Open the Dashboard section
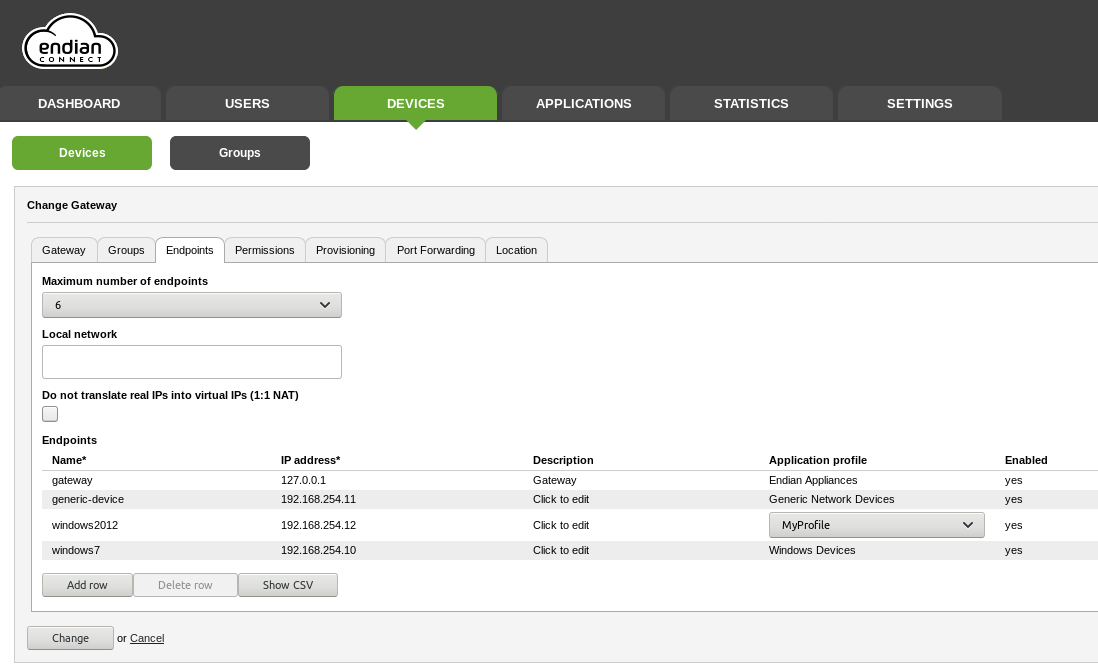The height and width of the screenshot is (665, 1098). [x=79, y=103]
